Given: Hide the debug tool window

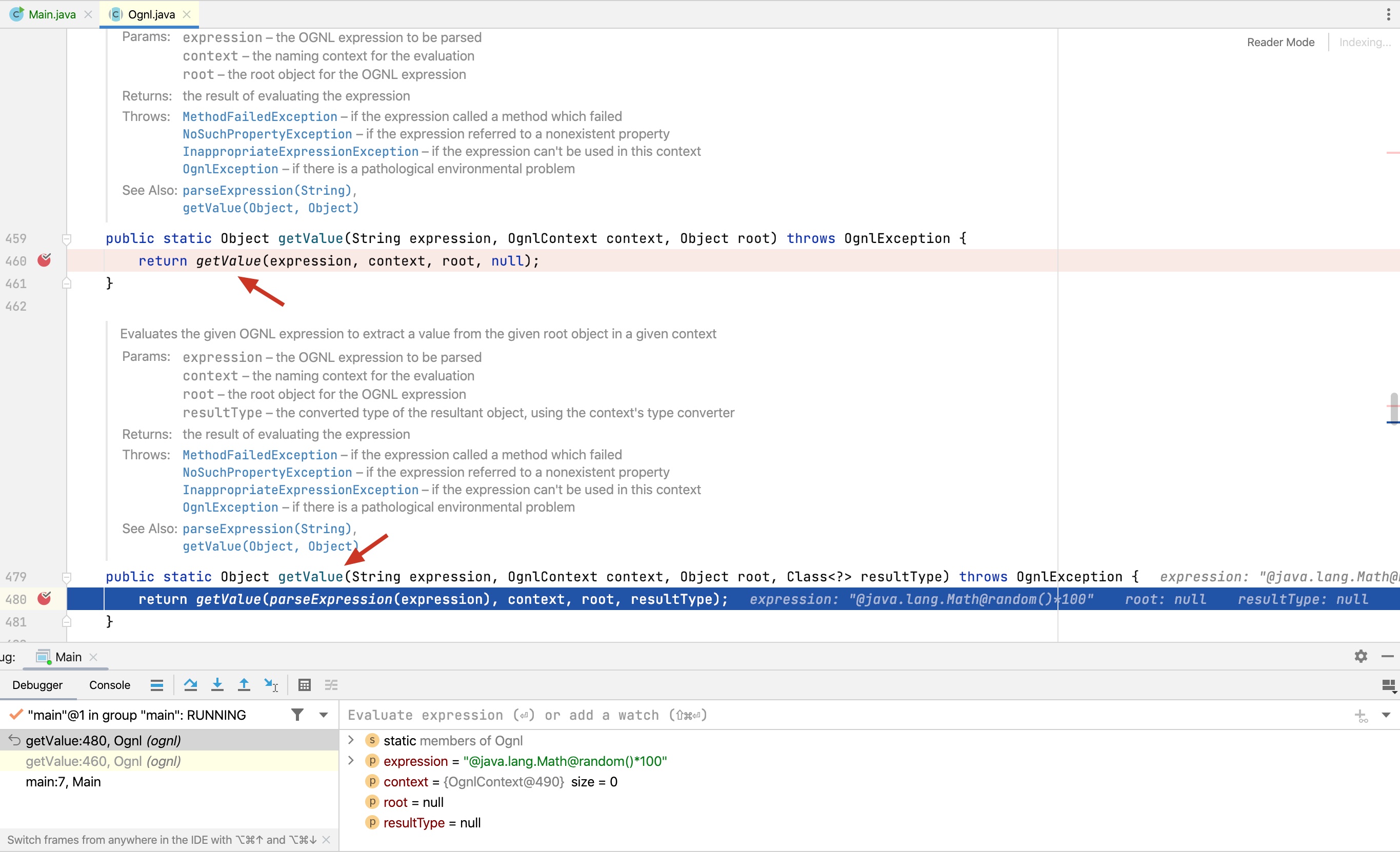Looking at the screenshot, I should 1388,657.
